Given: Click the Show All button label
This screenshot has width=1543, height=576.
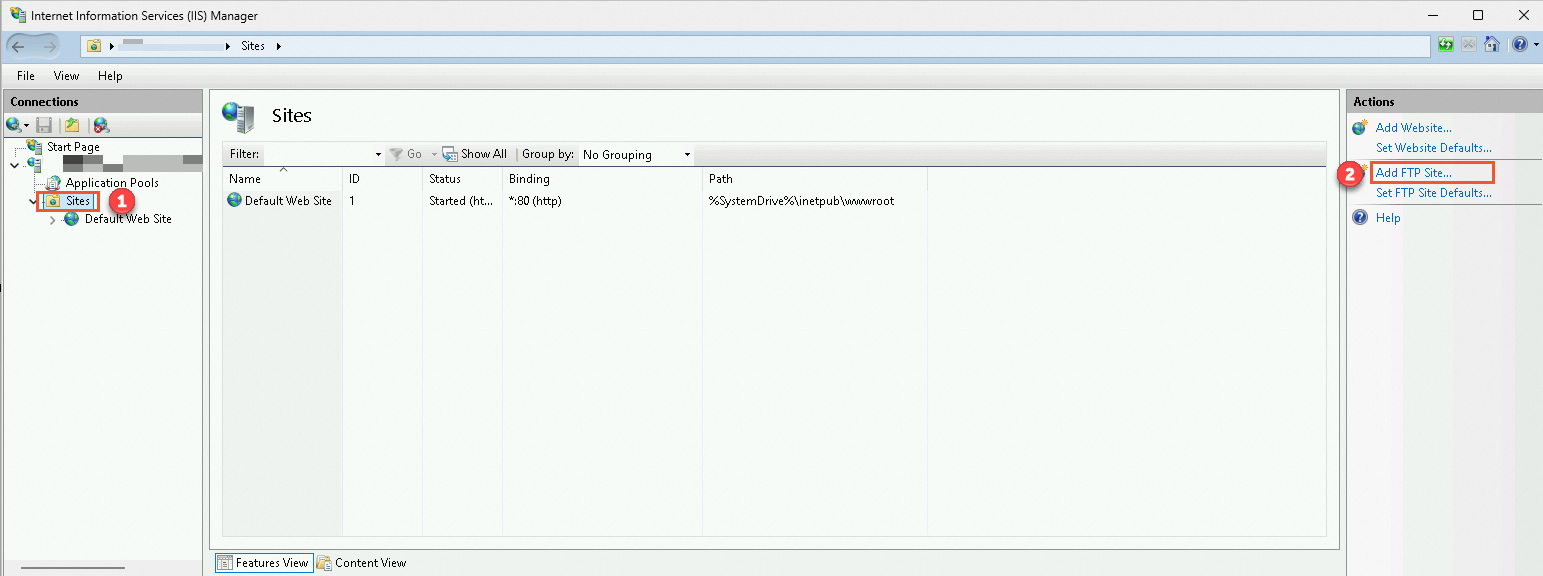Looking at the screenshot, I should tap(483, 154).
